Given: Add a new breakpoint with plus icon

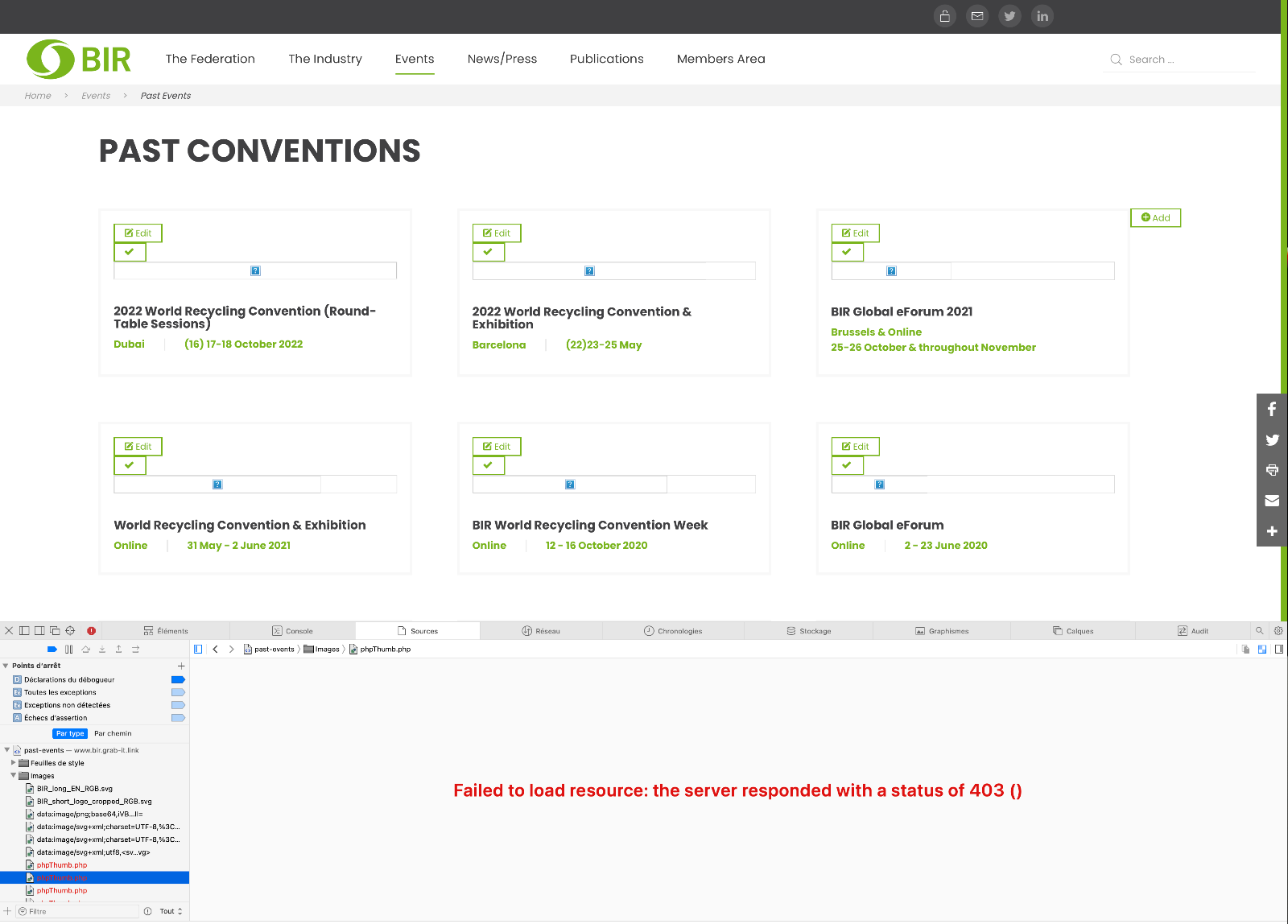Looking at the screenshot, I should [x=181, y=666].
